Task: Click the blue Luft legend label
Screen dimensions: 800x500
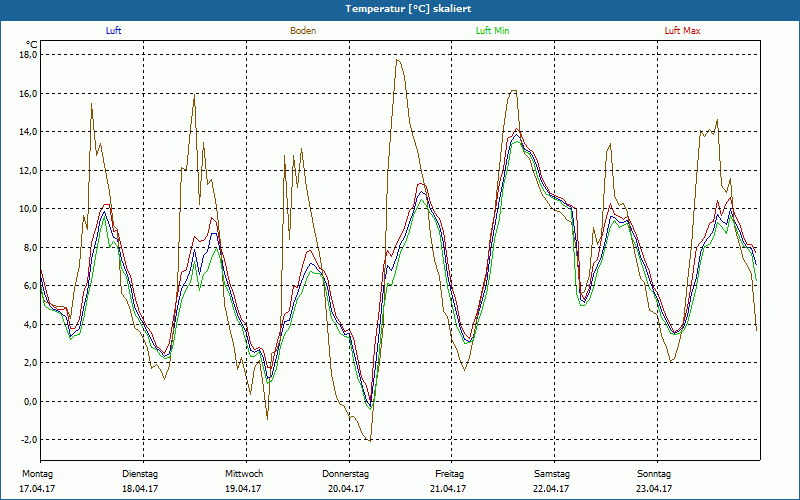Action: [x=113, y=31]
